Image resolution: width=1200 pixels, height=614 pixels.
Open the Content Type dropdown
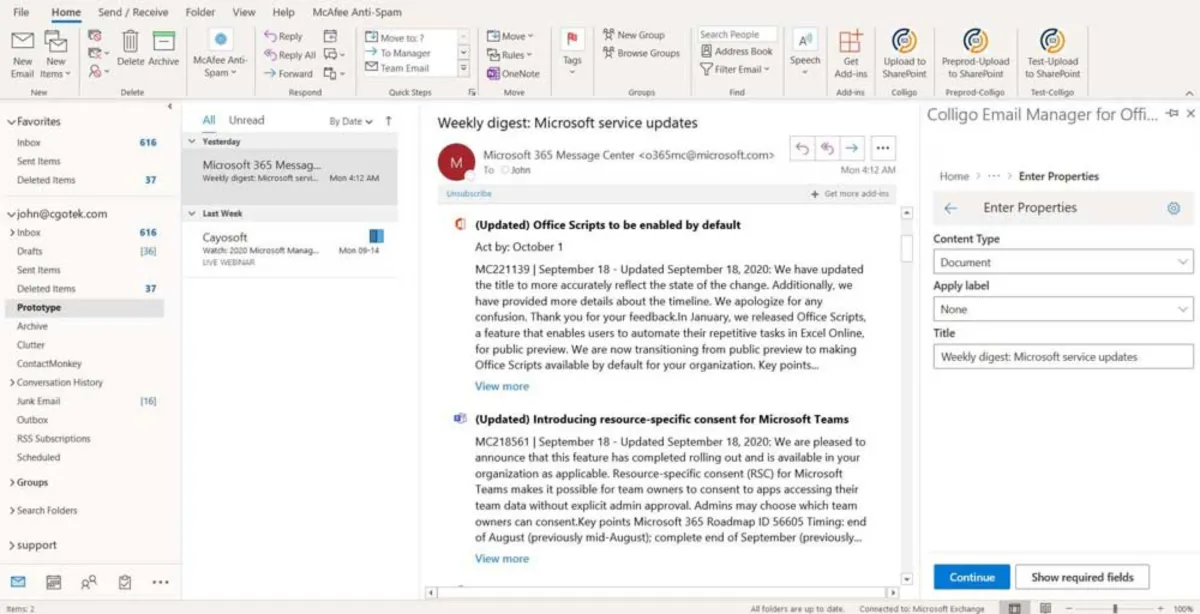coord(1064,262)
